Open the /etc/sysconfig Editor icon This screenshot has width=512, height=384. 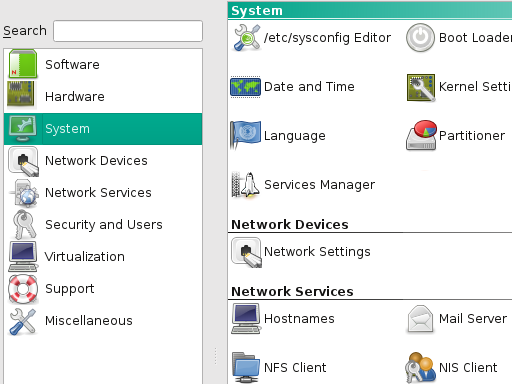point(247,37)
